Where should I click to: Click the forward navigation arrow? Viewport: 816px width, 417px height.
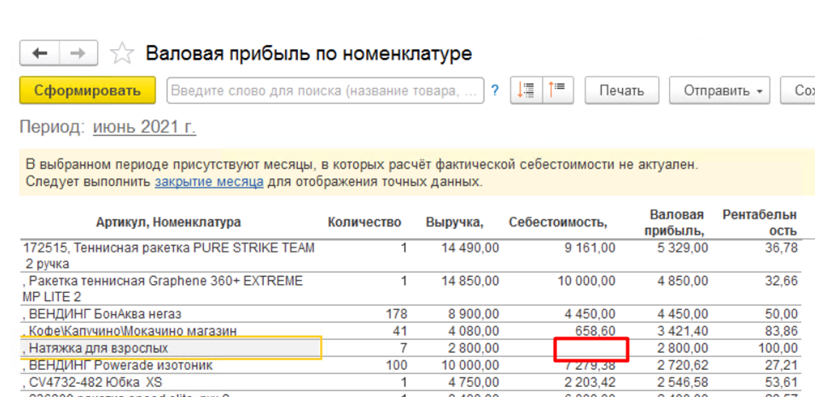click(x=79, y=53)
